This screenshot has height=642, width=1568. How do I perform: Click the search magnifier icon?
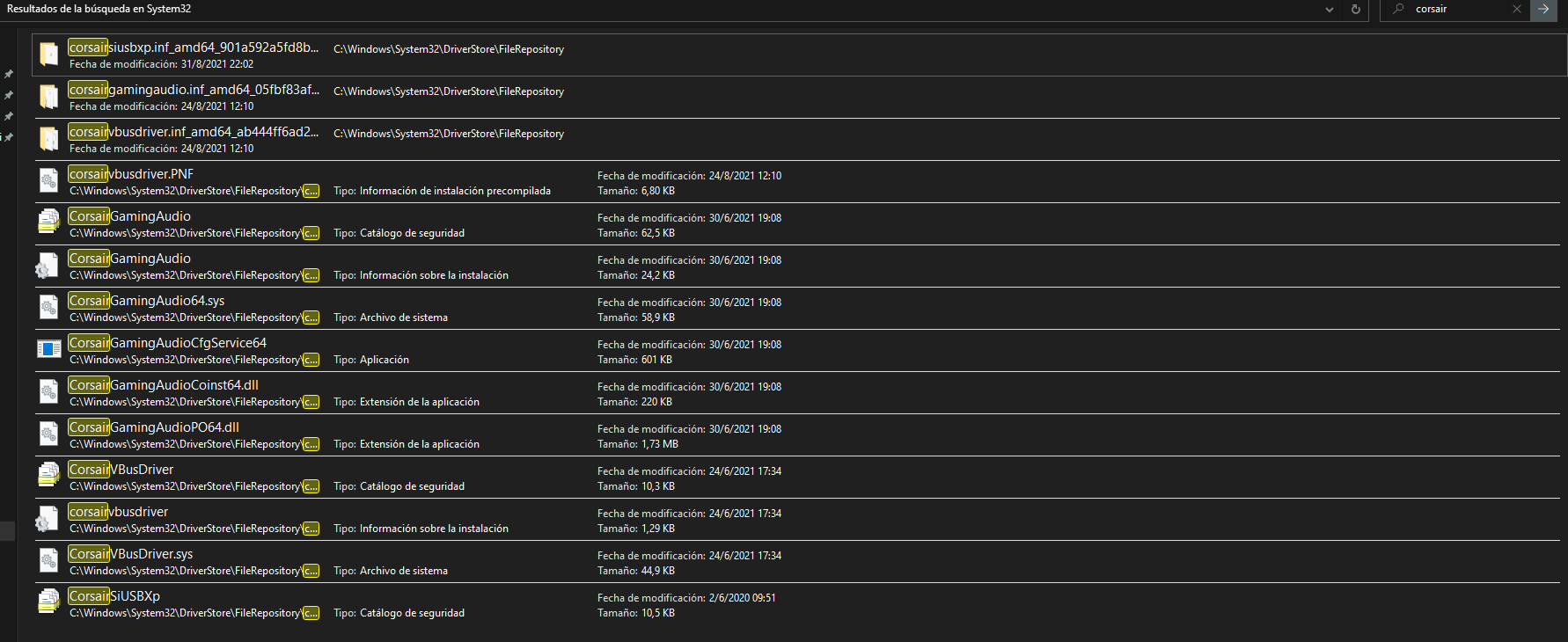pos(1398,9)
